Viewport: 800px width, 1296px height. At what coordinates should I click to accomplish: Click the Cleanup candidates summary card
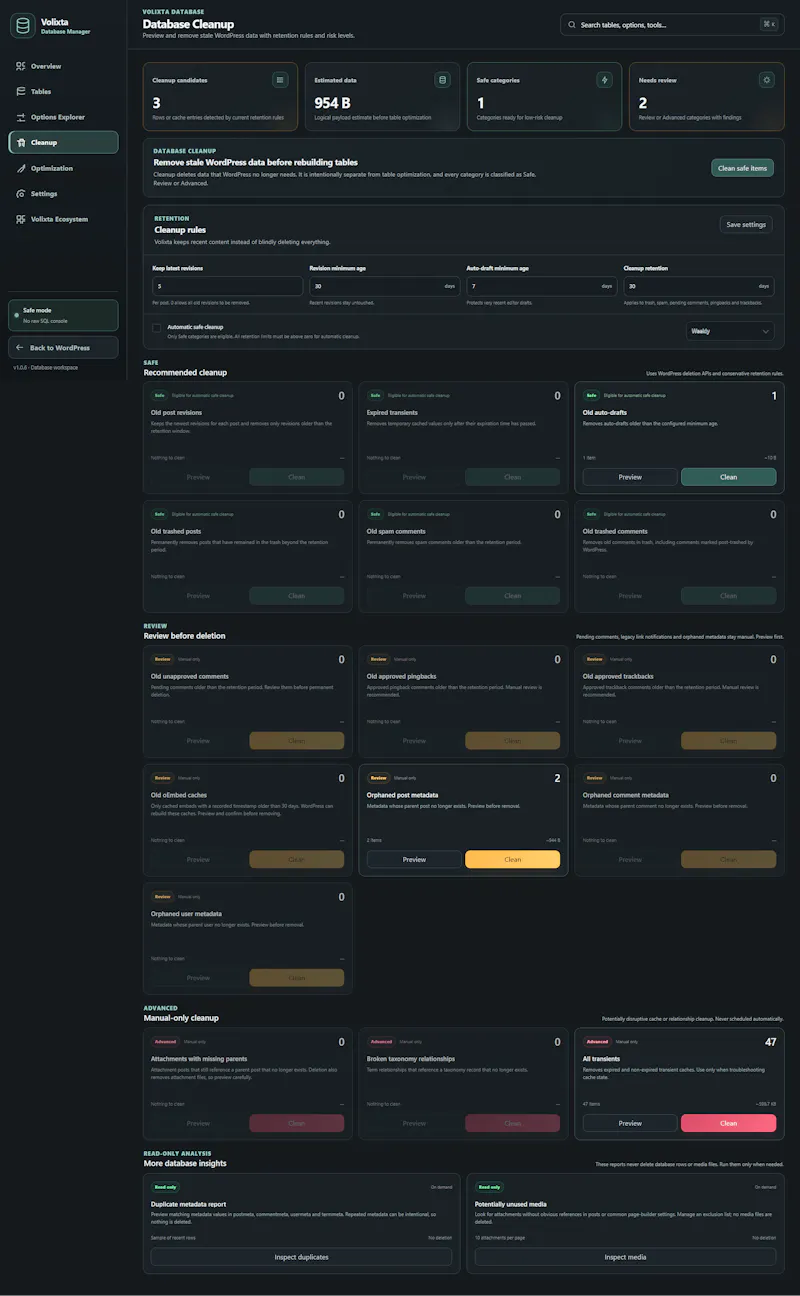(220, 97)
